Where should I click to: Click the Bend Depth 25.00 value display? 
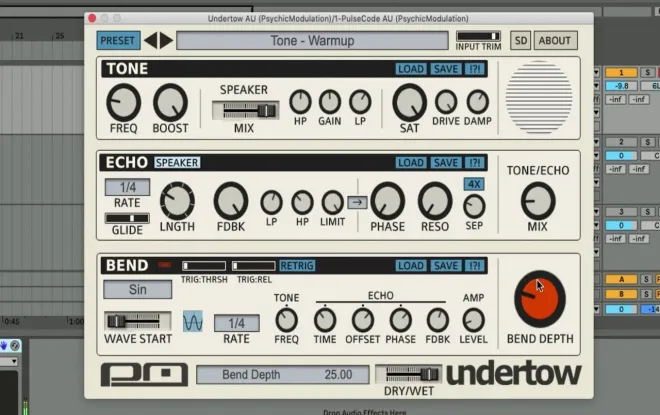click(282, 375)
